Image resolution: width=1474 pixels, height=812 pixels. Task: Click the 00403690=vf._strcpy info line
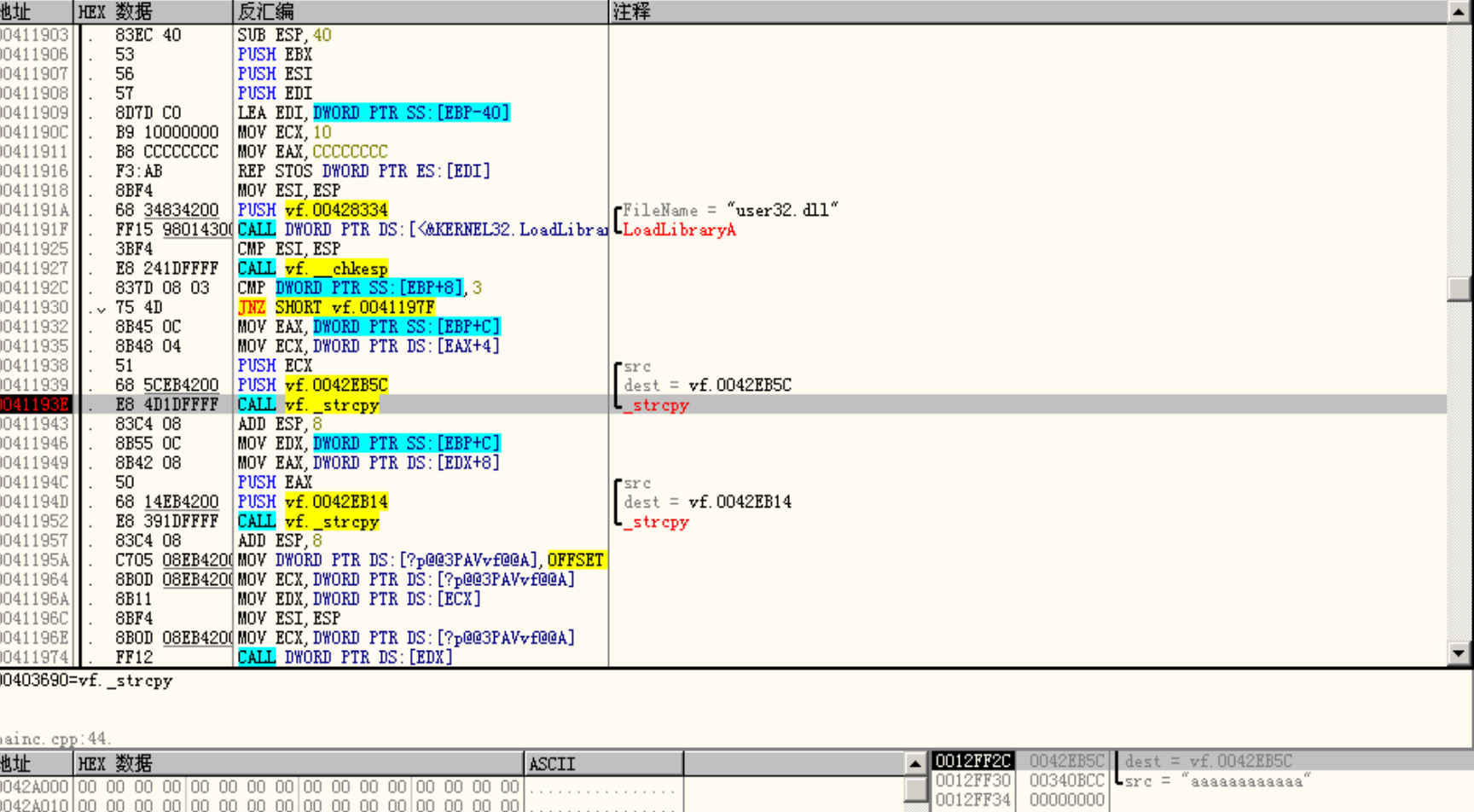coord(86,681)
